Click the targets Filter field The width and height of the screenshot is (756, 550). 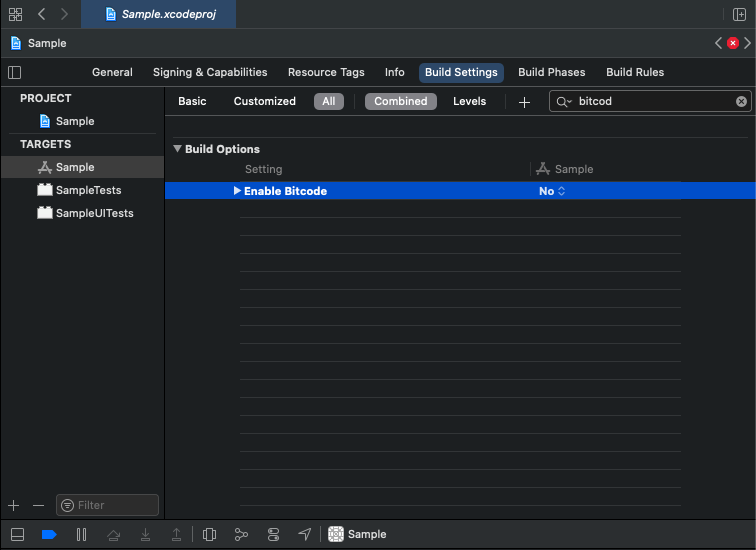[108, 505]
